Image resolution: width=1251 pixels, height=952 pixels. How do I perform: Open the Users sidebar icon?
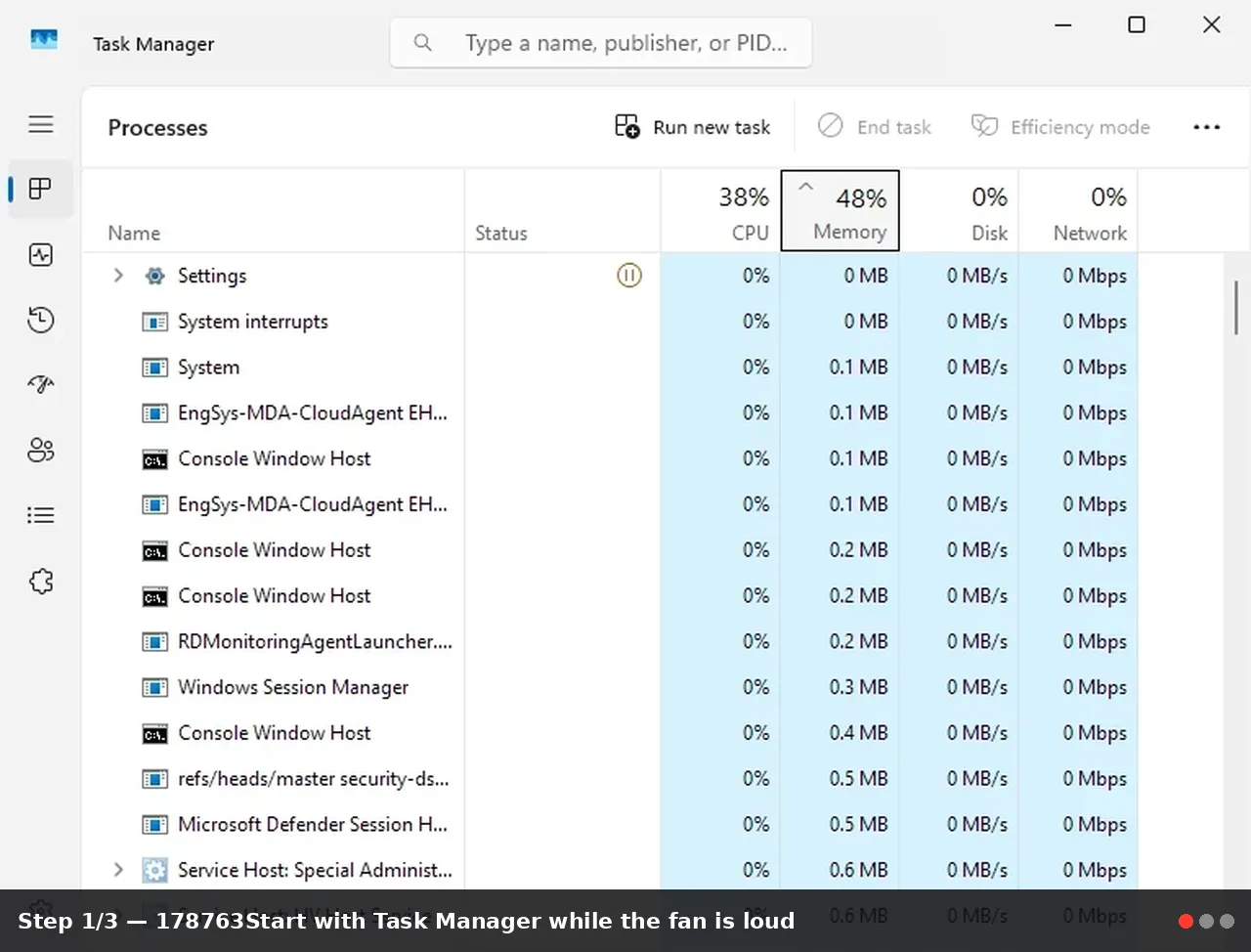41,450
